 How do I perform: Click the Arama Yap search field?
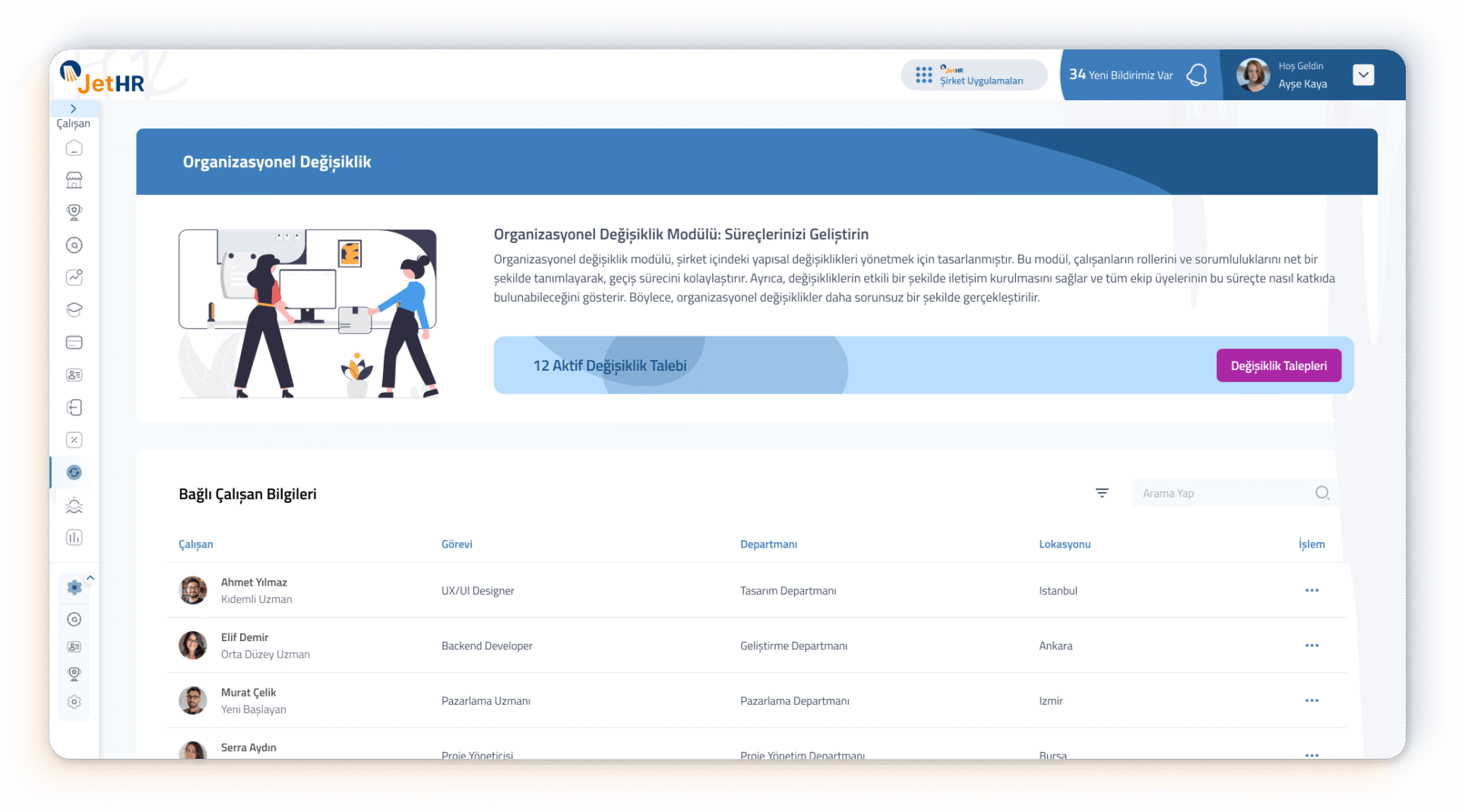tap(1223, 493)
